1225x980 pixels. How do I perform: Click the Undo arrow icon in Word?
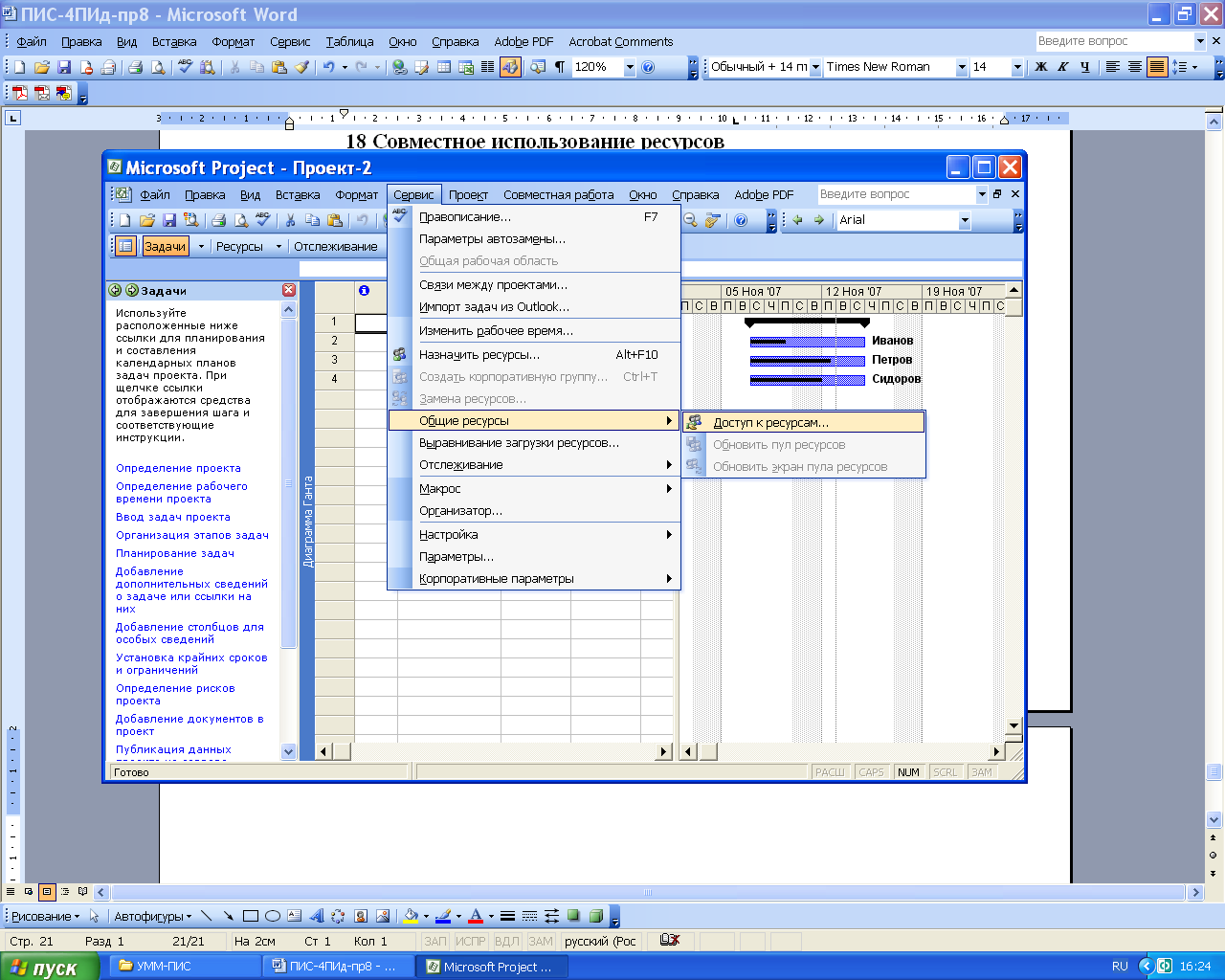click(x=329, y=67)
